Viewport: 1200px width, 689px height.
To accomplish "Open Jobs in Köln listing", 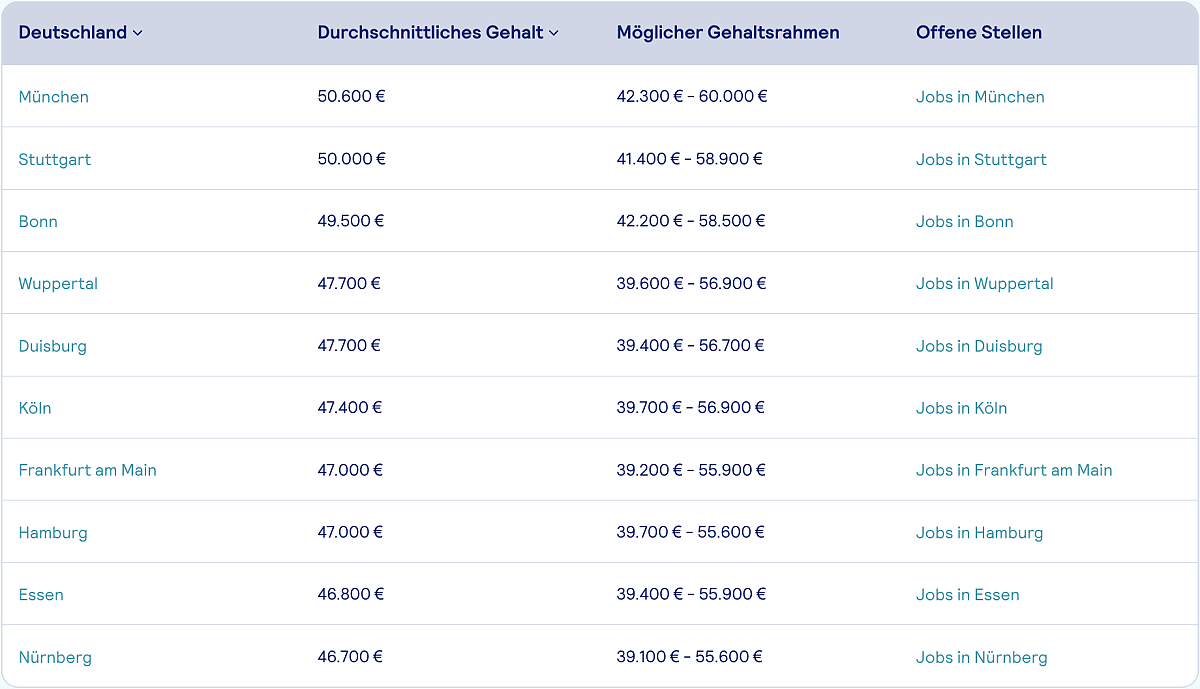I will [x=962, y=408].
